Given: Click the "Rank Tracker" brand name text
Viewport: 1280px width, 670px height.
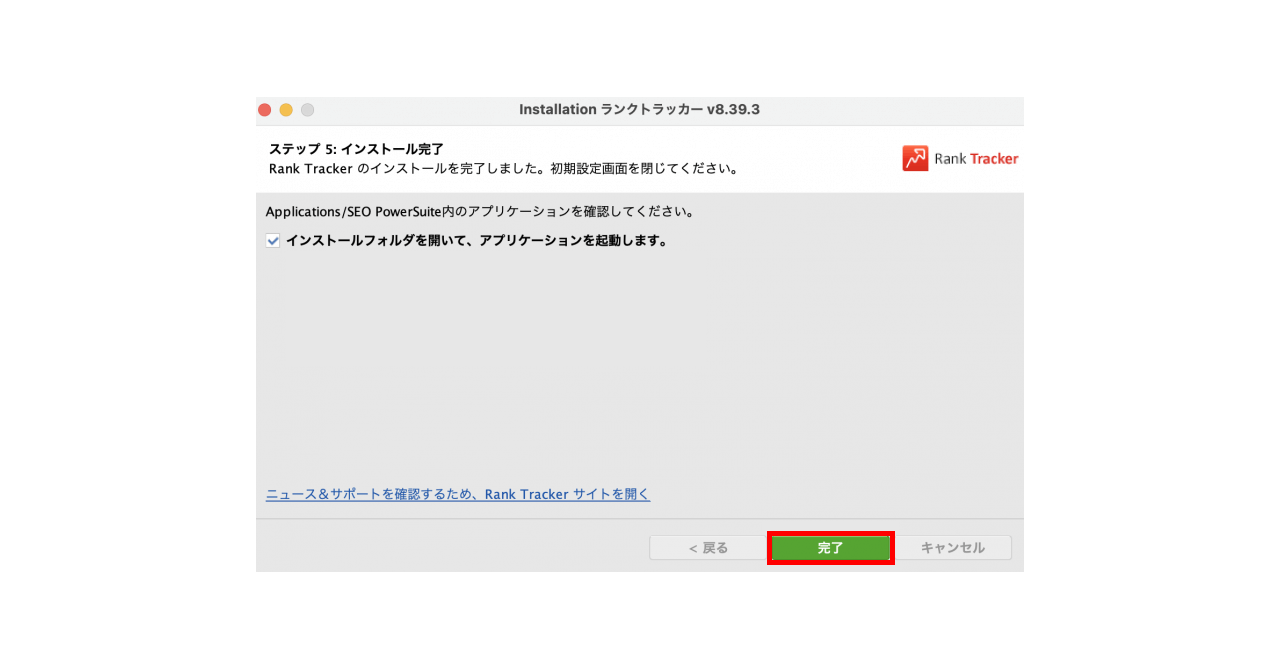Looking at the screenshot, I should tap(975, 159).
